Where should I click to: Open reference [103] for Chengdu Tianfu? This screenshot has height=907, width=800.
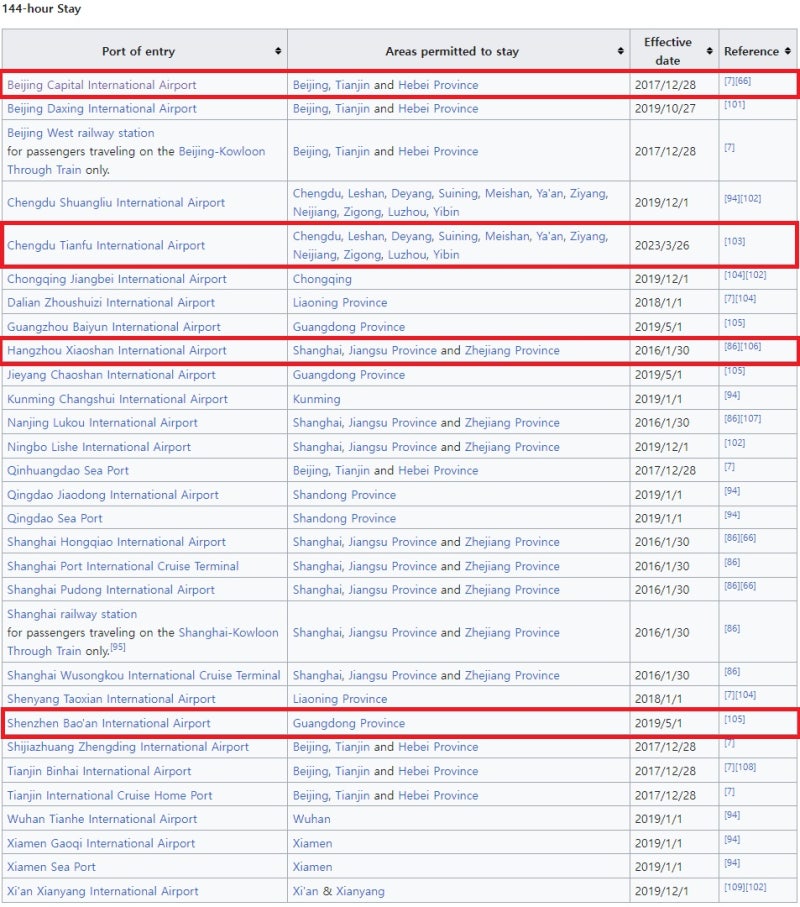[734, 242]
